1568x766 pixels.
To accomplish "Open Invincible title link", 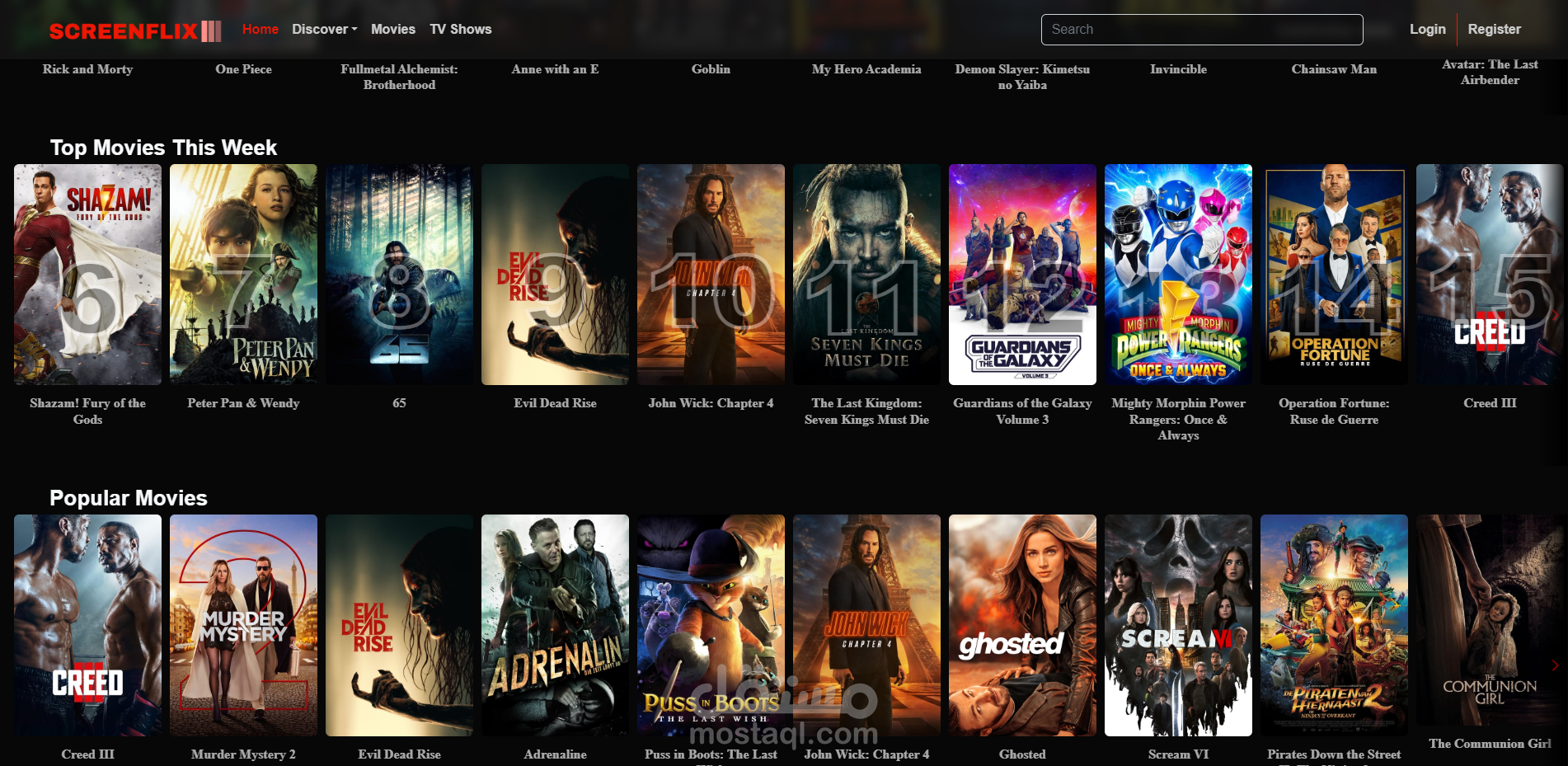I will [x=1178, y=69].
